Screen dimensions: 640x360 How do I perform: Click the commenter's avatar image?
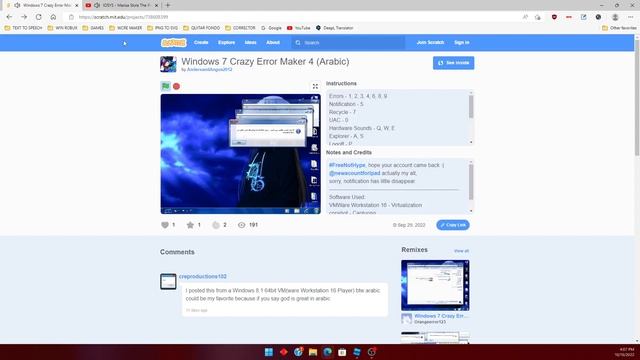168,282
